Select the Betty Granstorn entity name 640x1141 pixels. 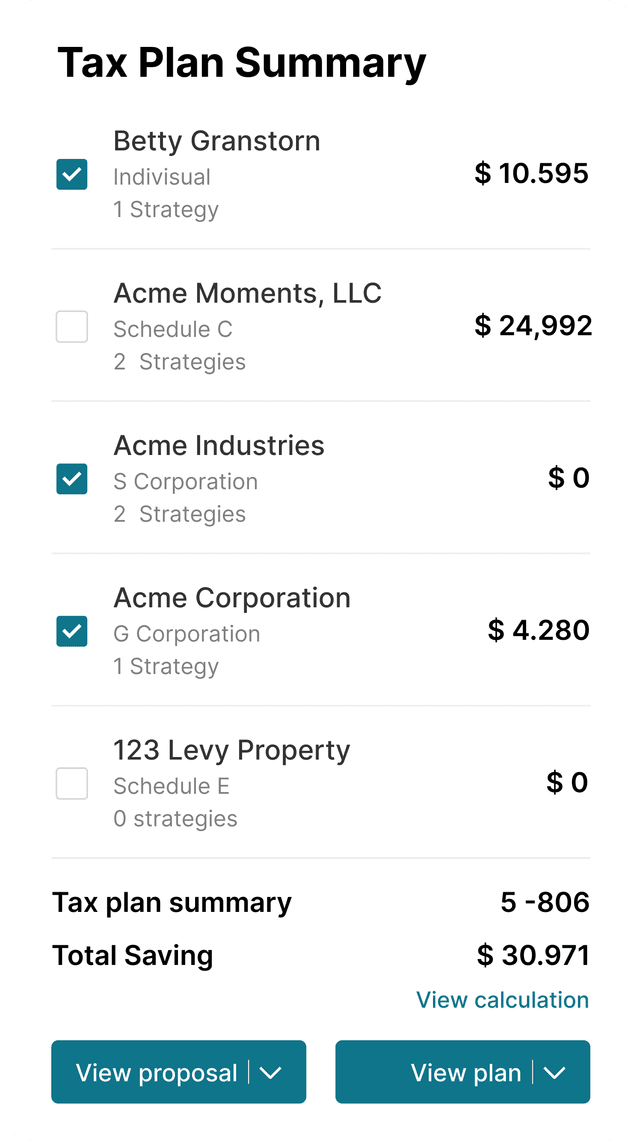click(x=217, y=140)
